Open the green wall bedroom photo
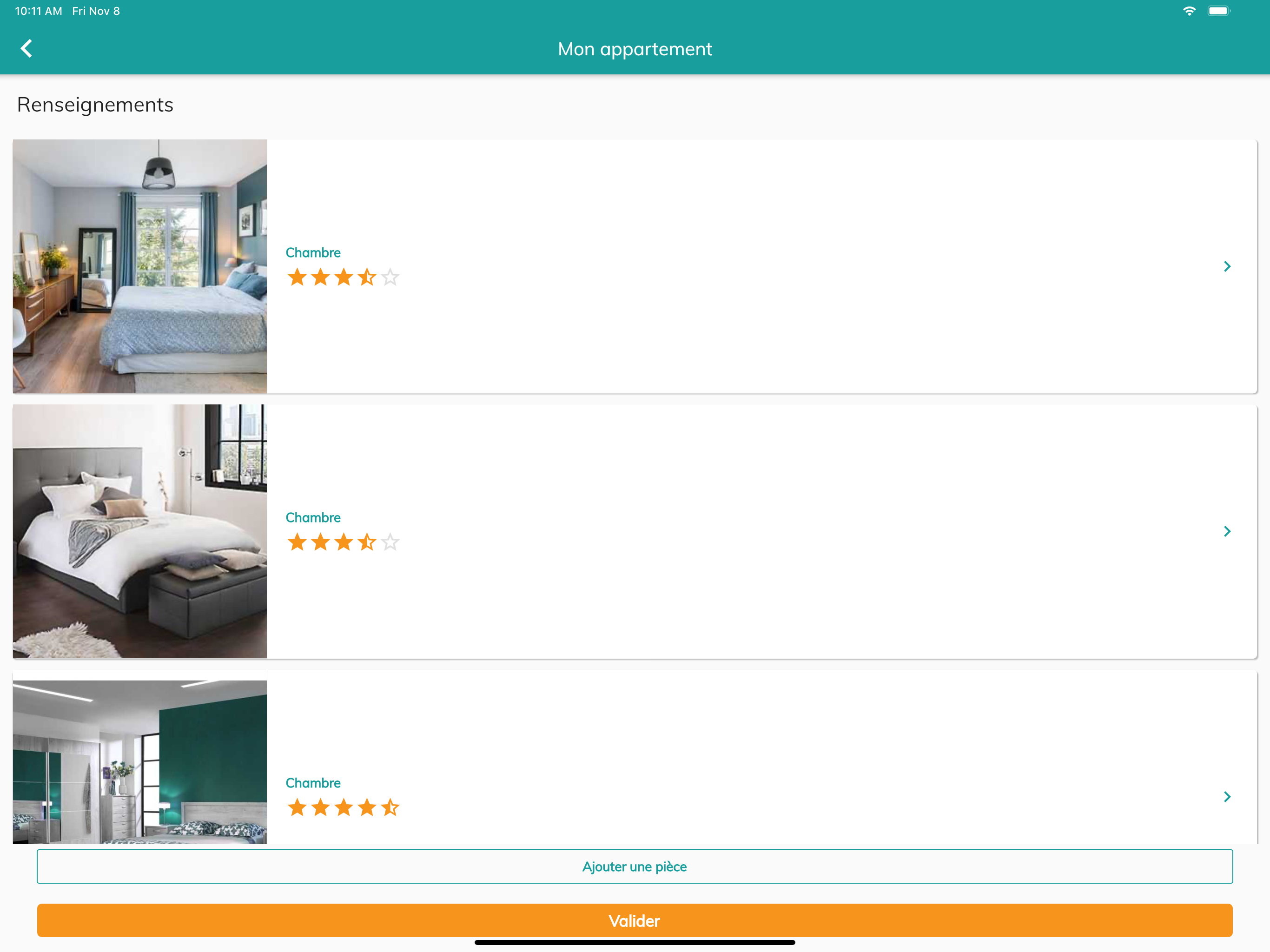The height and width of the screenshot is (952, 1270). [x=139, y=762]
